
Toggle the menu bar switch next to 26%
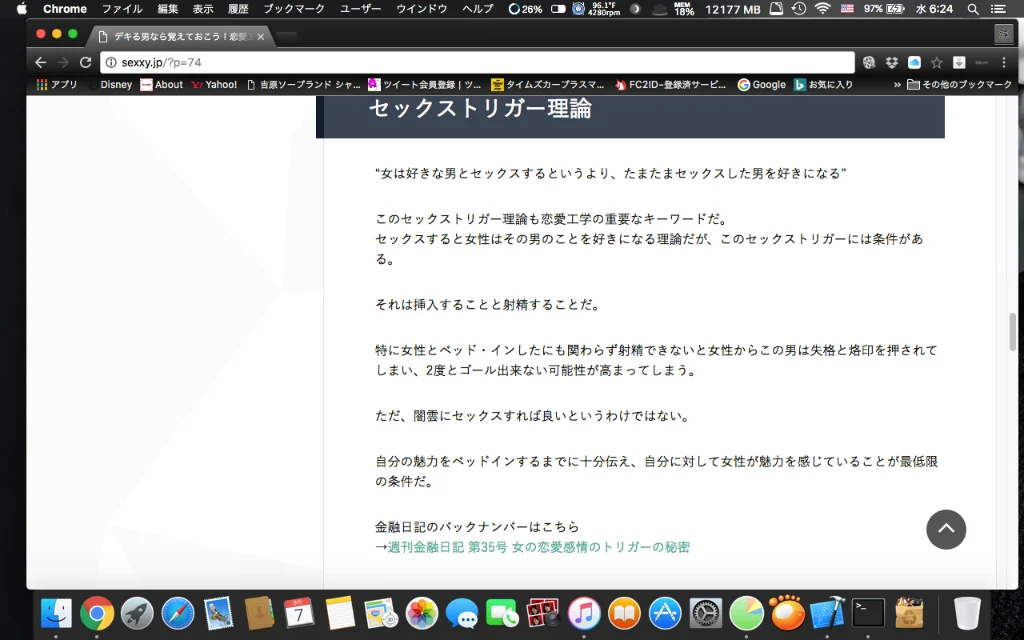click(558, 9)
